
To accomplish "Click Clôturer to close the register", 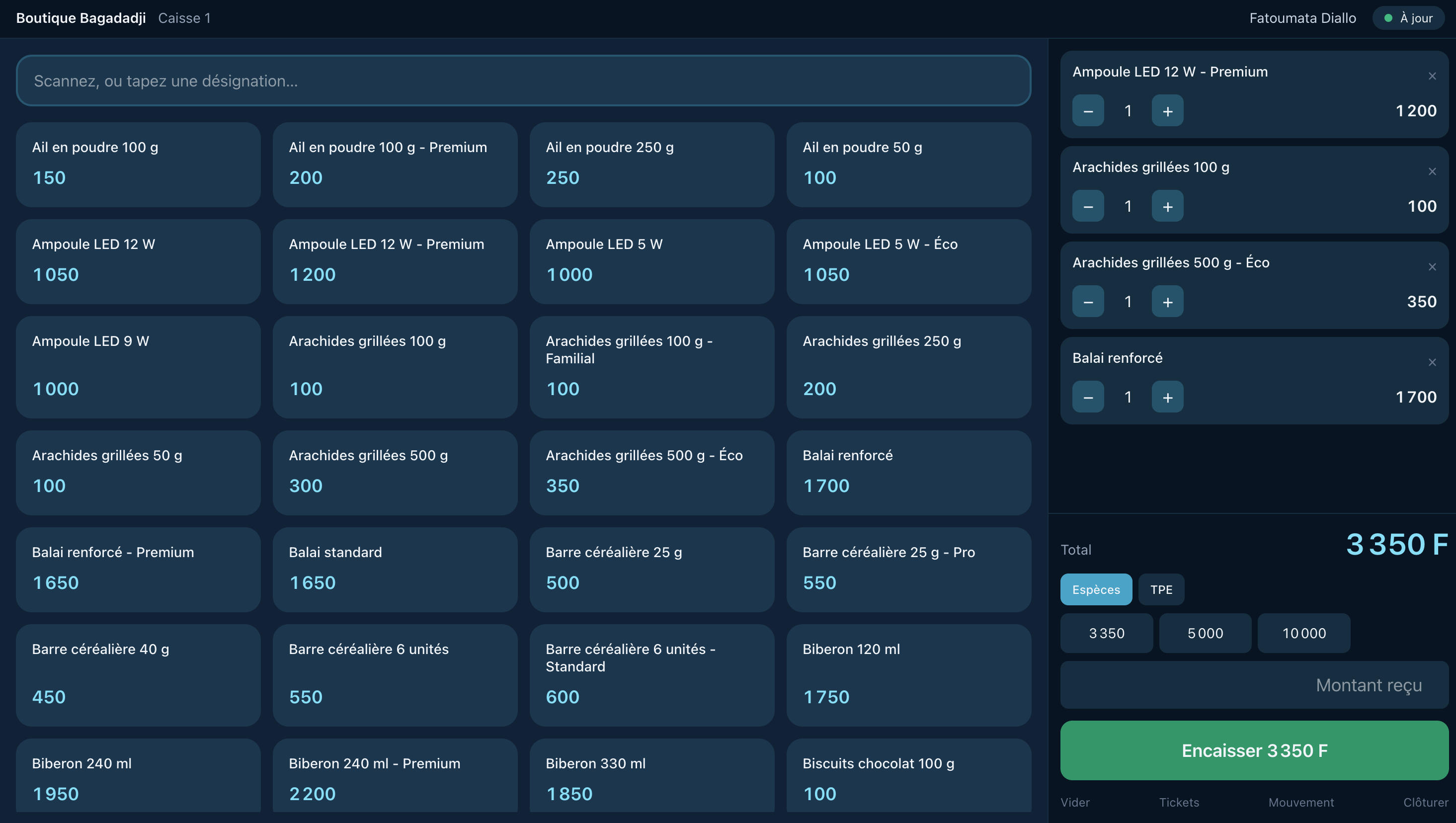I will (x=1426, y=803).
